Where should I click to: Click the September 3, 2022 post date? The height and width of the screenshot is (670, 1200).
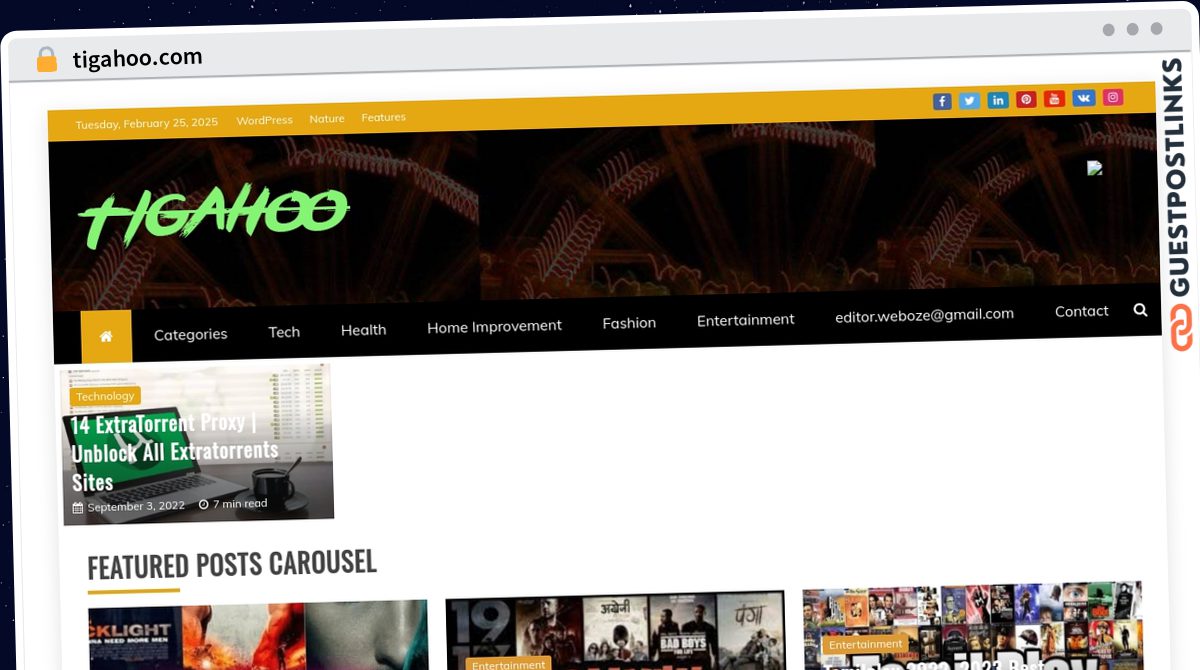(129, 506)
